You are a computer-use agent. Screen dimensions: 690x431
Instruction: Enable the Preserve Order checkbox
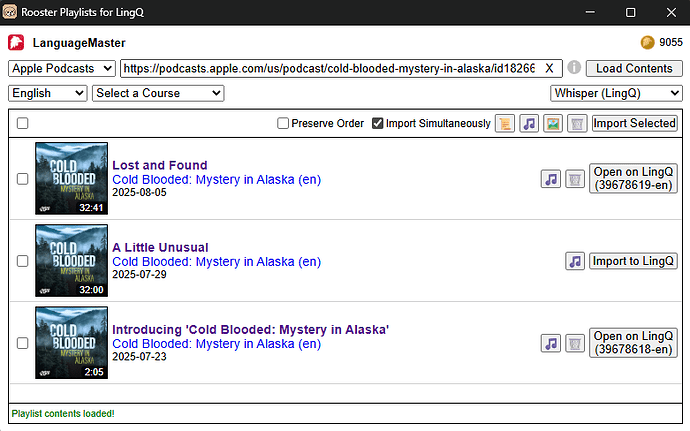pyautogui.click(x=283, y=123)
